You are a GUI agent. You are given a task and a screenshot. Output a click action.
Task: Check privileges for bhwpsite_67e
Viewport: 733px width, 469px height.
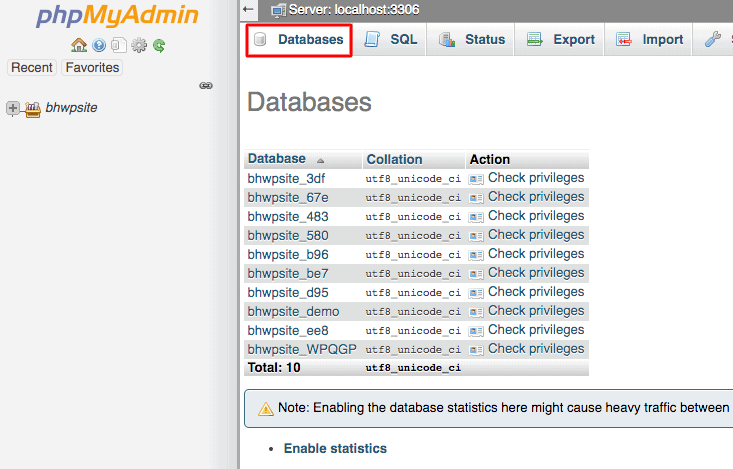pos(536,197)
